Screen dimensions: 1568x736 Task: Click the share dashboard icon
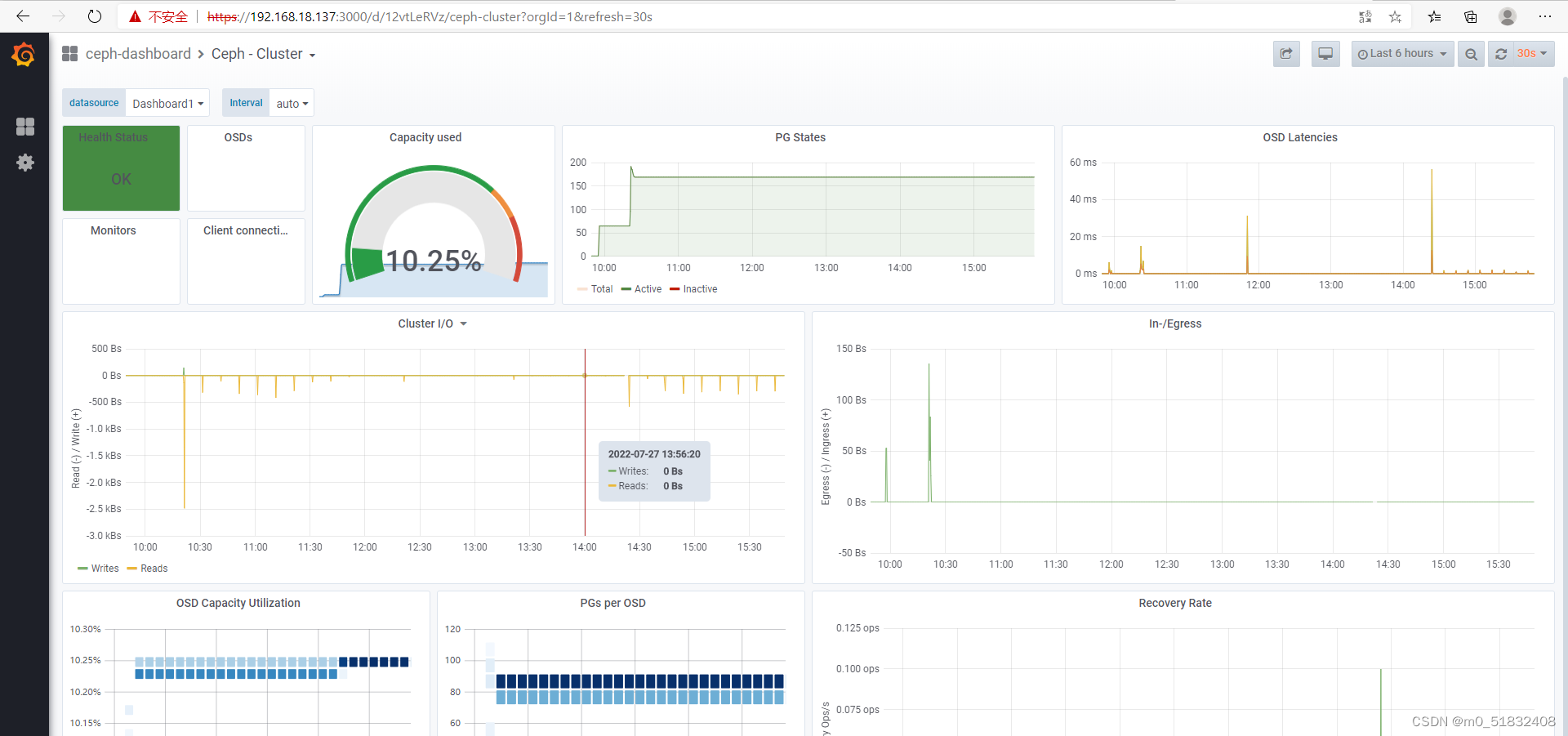pyautogui.click(x=1286, y=54)
